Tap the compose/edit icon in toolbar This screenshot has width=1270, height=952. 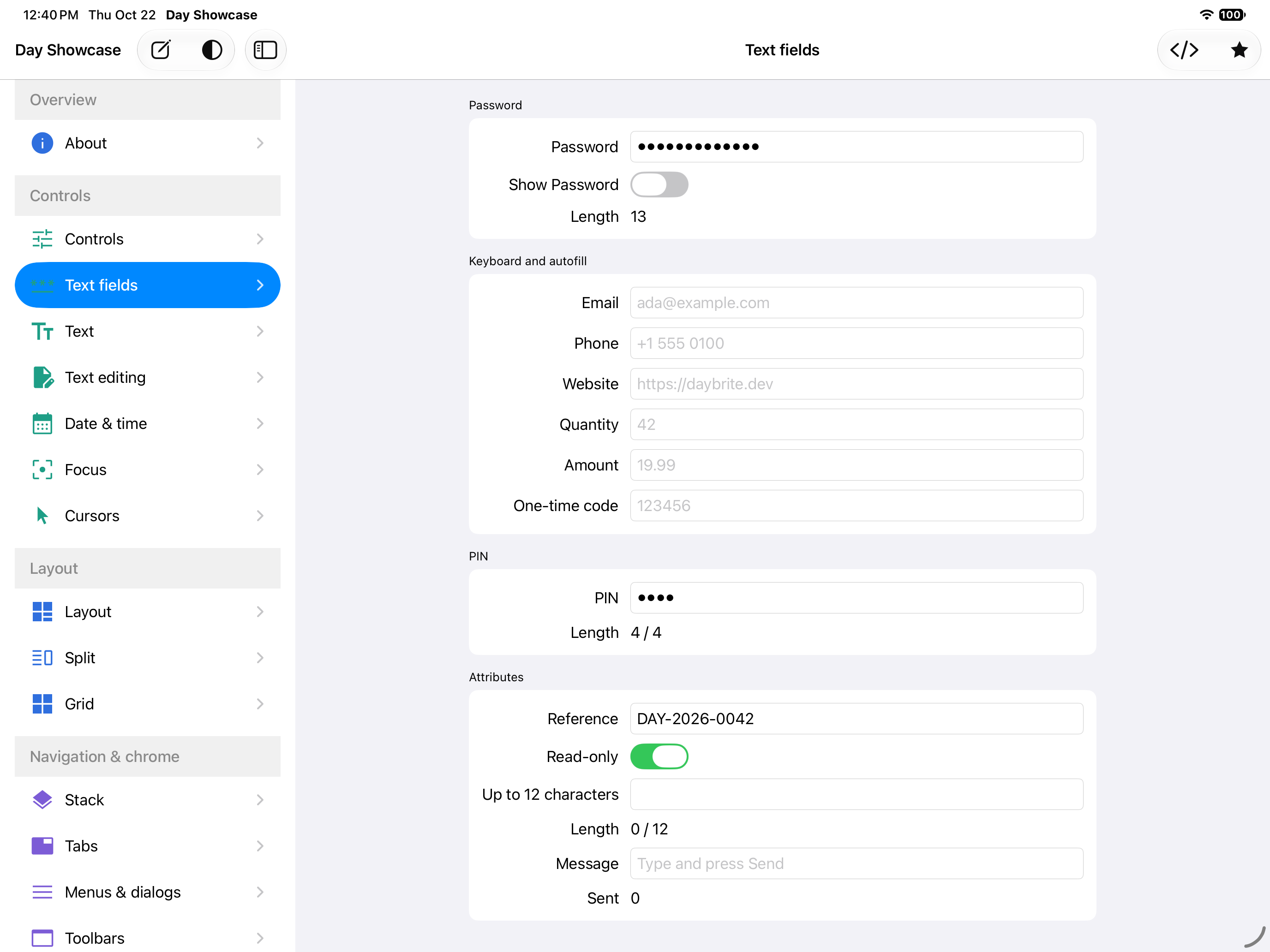click(x=161, y=50)
